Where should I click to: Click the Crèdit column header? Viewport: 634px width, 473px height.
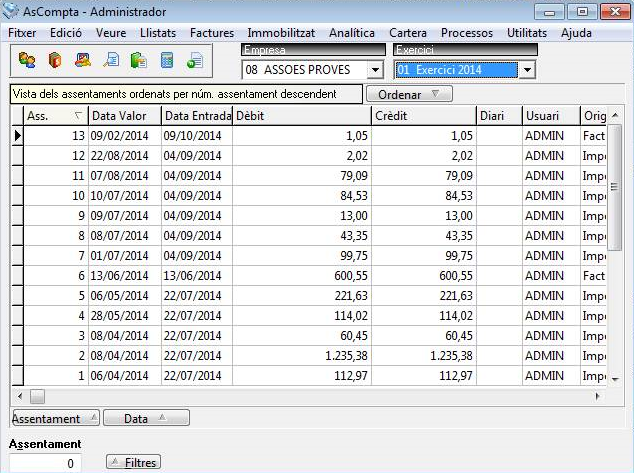coord(424,116)
